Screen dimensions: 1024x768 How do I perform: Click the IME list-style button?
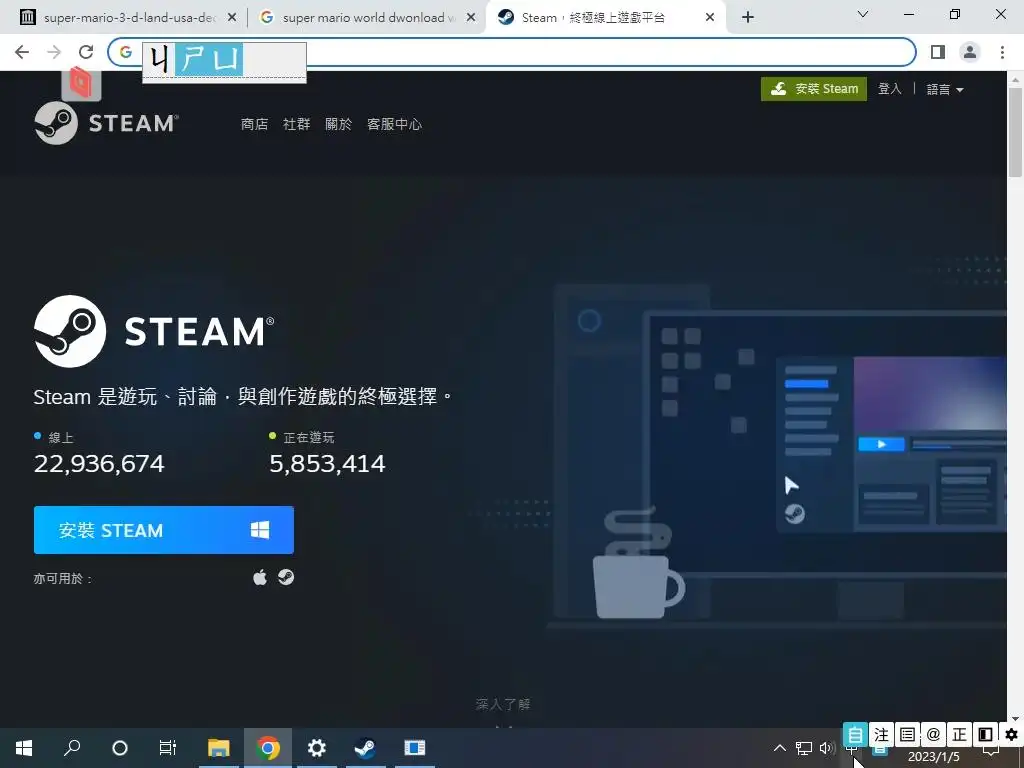click(907, 735)
